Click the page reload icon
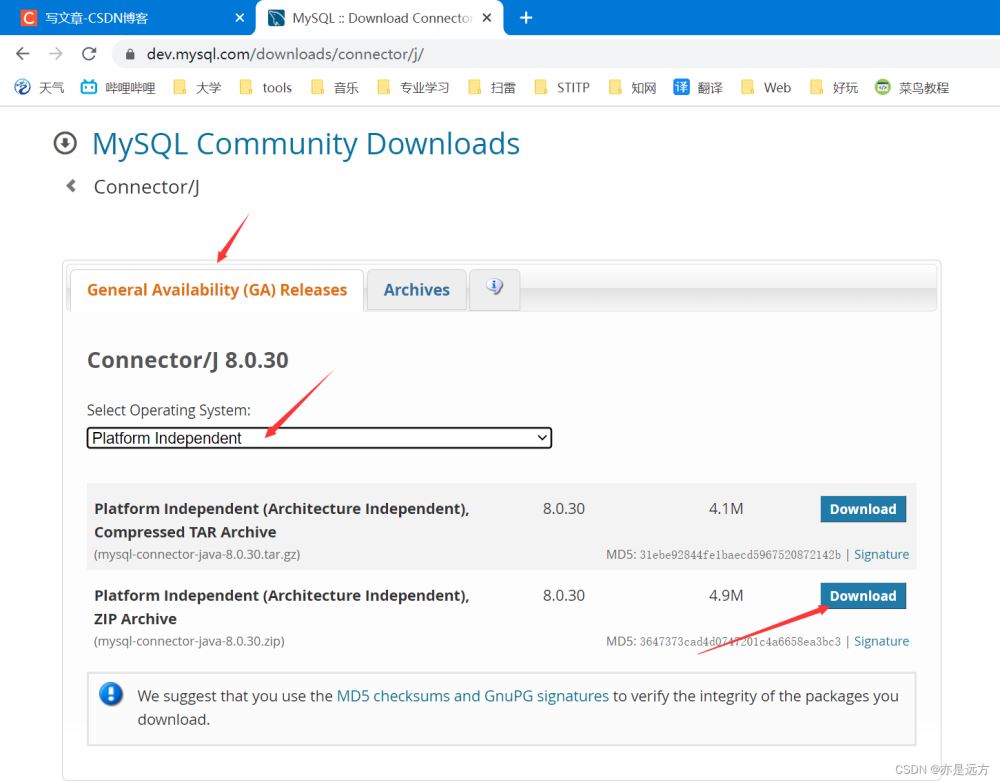 click(x=89, y=54)
